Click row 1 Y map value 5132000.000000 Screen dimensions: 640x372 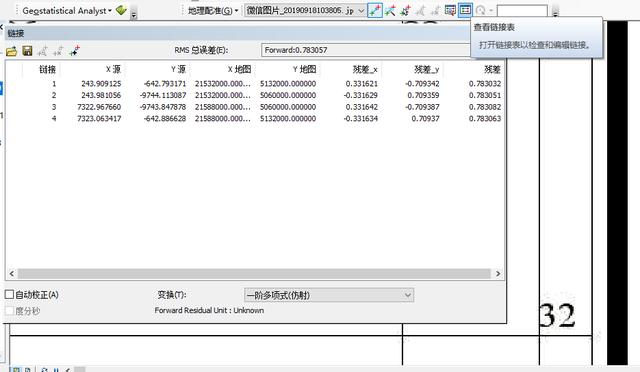[288, 84]
